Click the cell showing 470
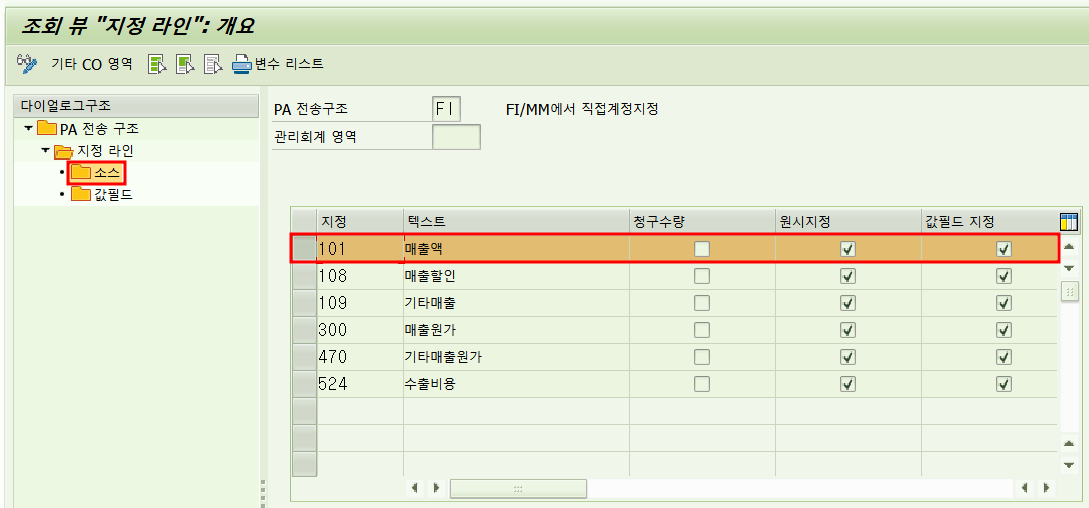Viewport: 1089px width, 508px height. point(360,357)
